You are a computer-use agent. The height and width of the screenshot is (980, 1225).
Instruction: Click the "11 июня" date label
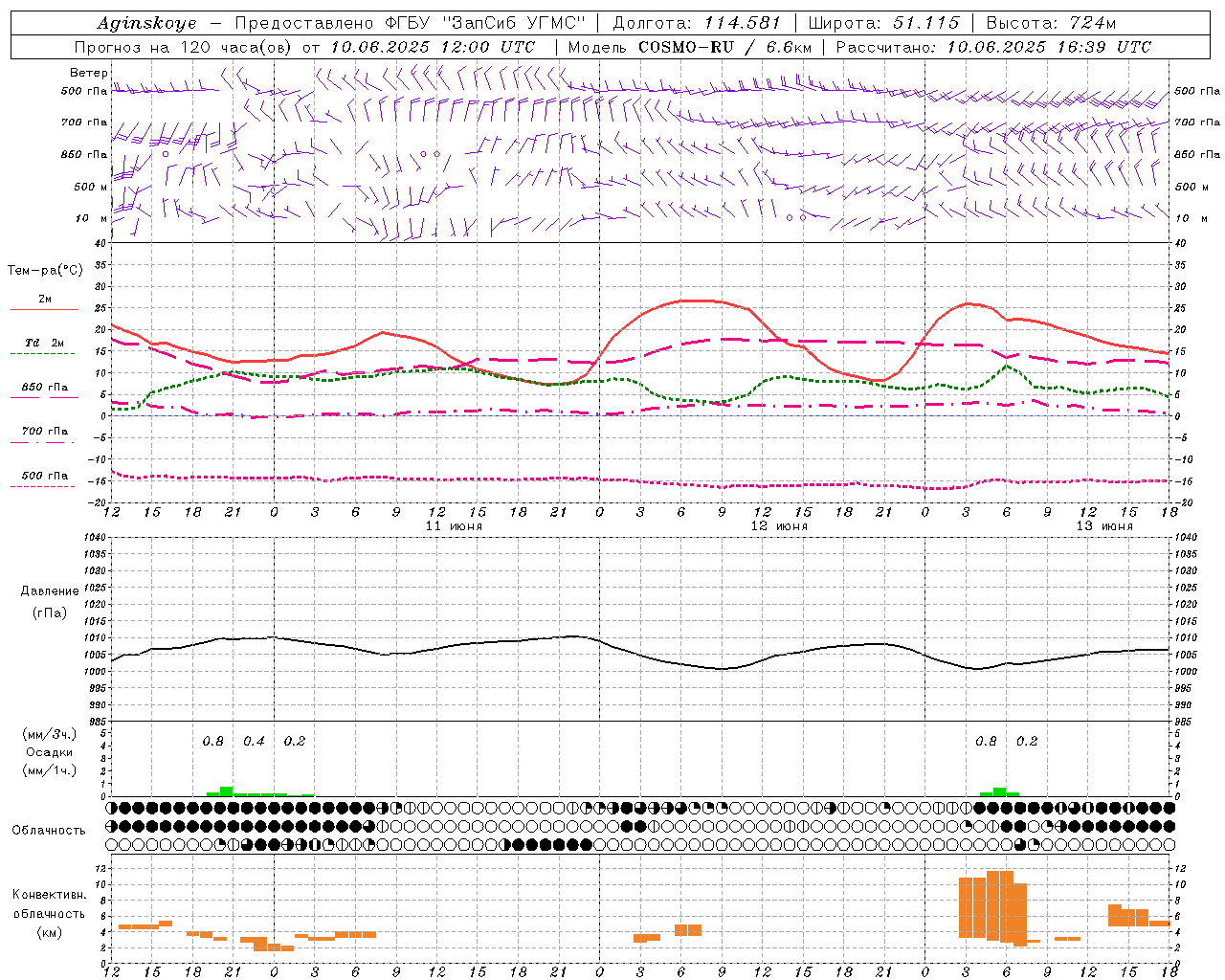(x=454, y=526)
